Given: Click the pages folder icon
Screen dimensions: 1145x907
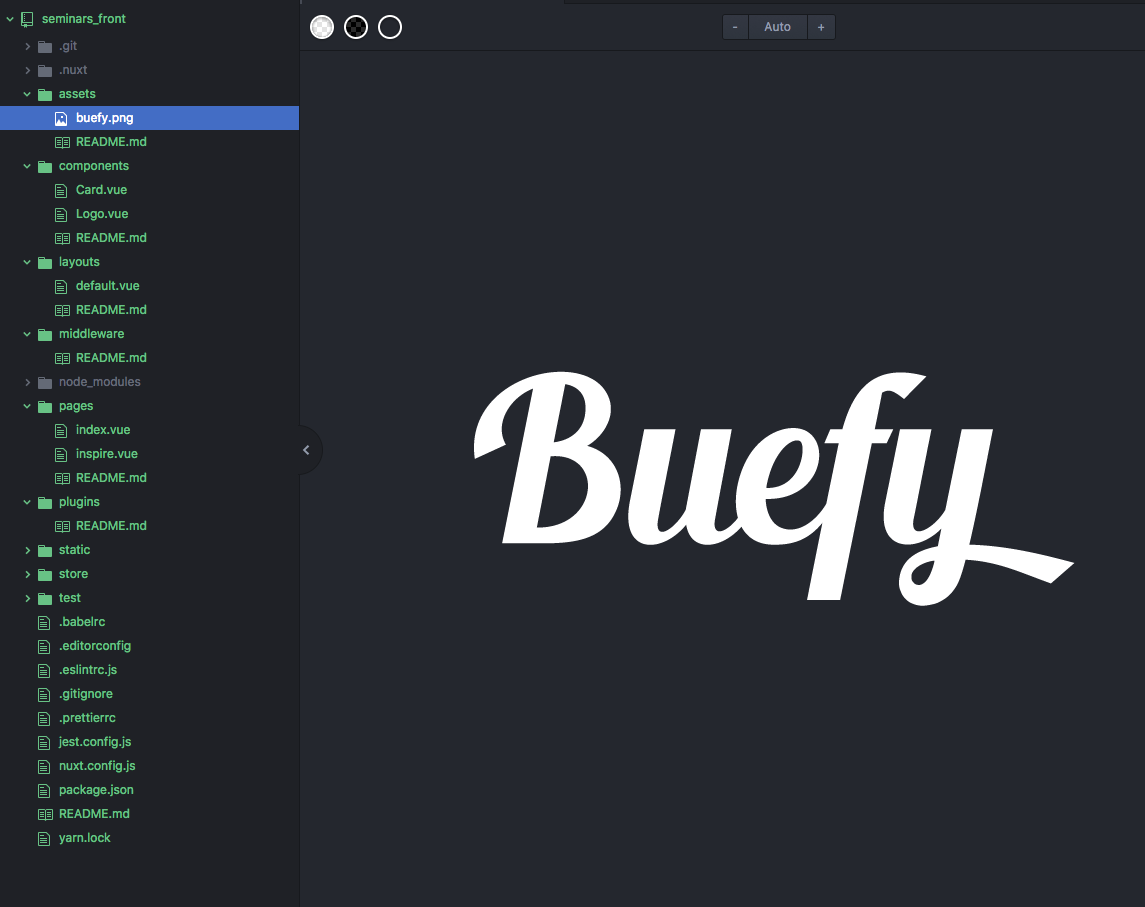Looking at the screenshot, I should (45, 406).
